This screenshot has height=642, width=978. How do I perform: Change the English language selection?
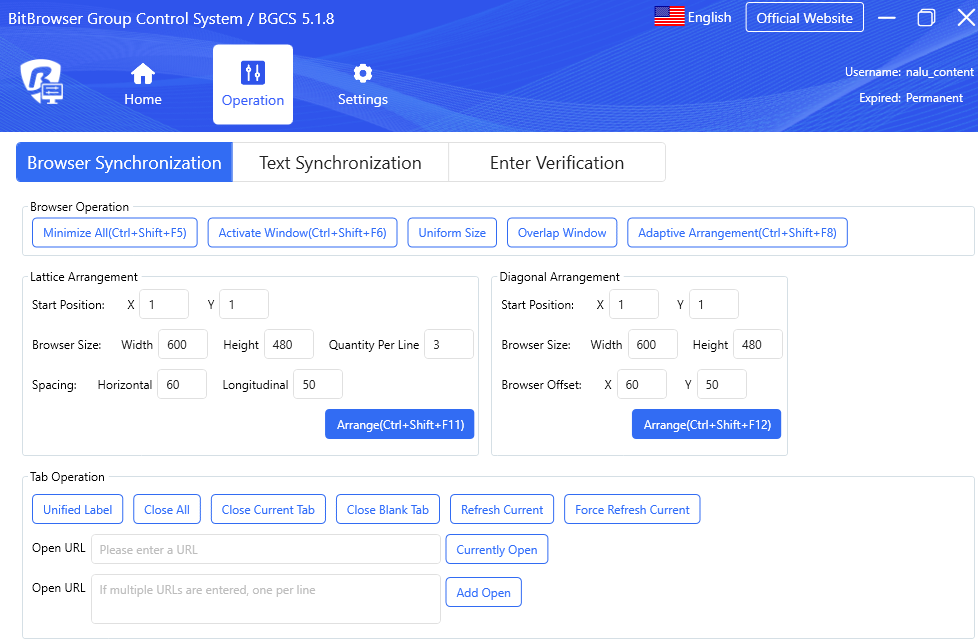click(709, 17)
